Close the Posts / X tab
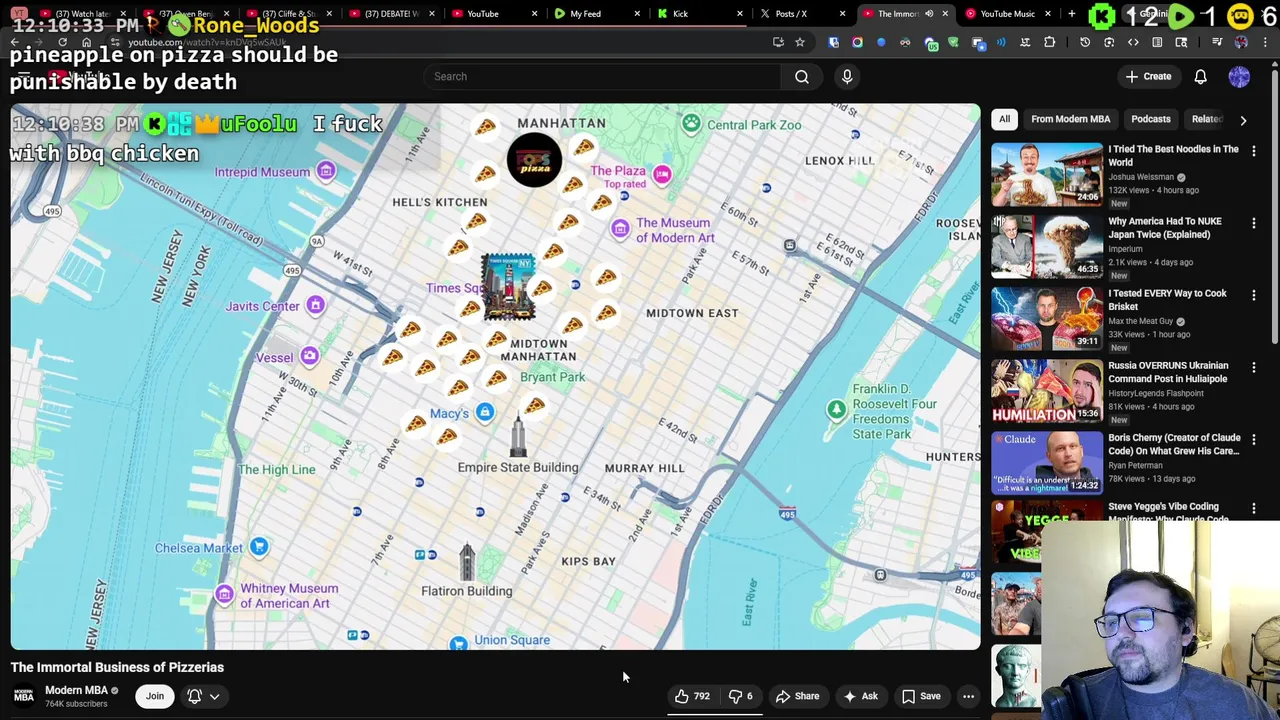 (x=842, y=14)
